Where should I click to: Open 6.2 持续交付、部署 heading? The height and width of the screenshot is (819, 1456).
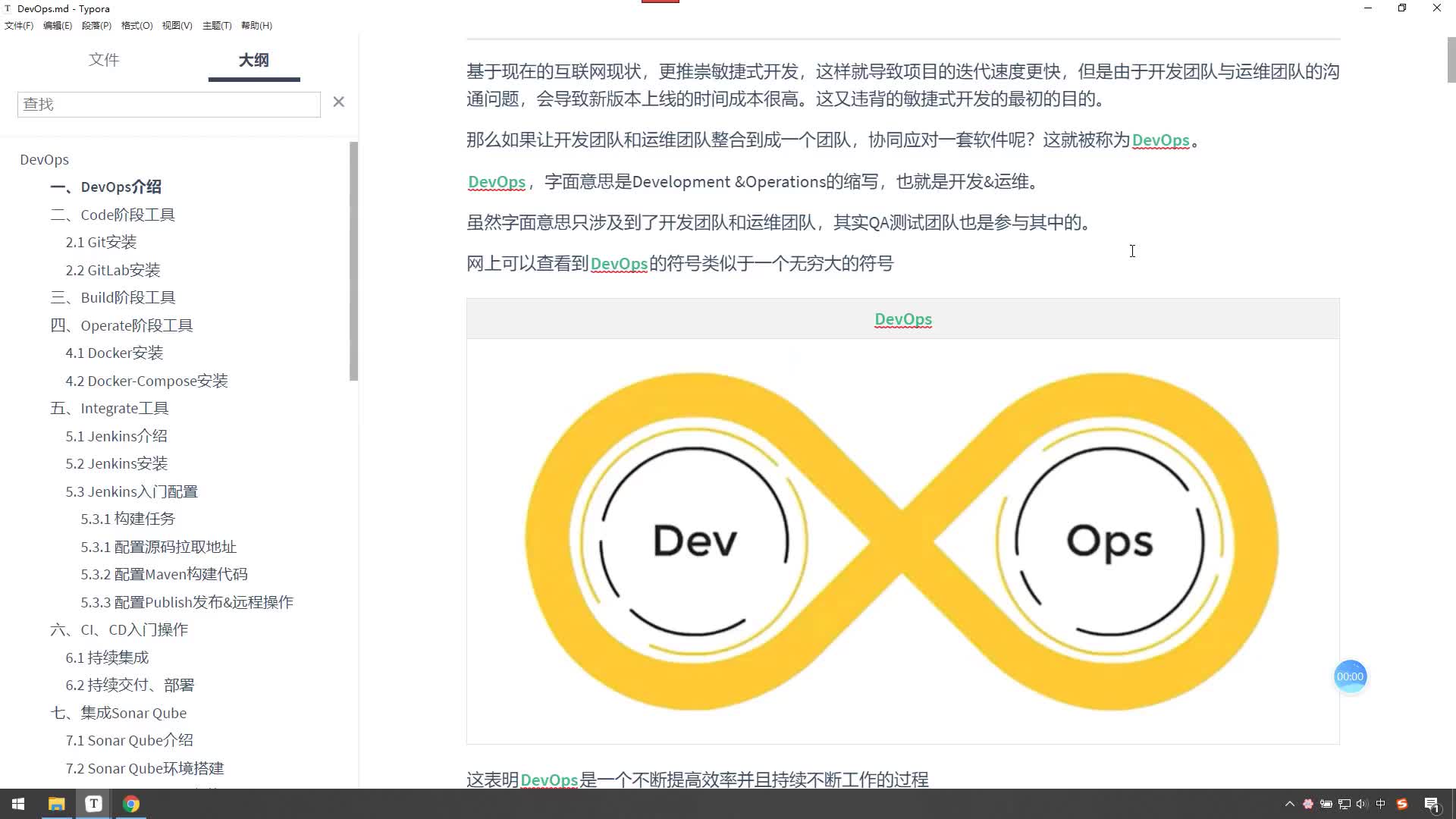130,686
